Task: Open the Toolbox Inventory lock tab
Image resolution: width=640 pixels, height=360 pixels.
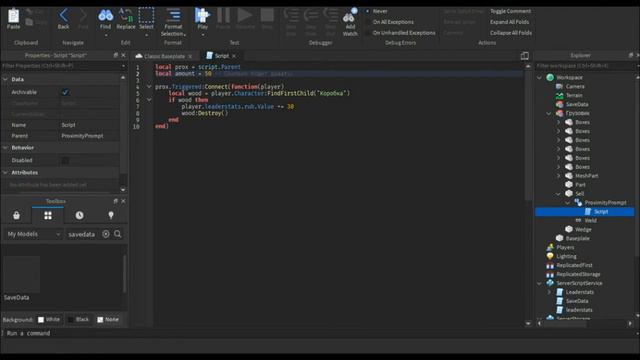Action: click(16, 215)
